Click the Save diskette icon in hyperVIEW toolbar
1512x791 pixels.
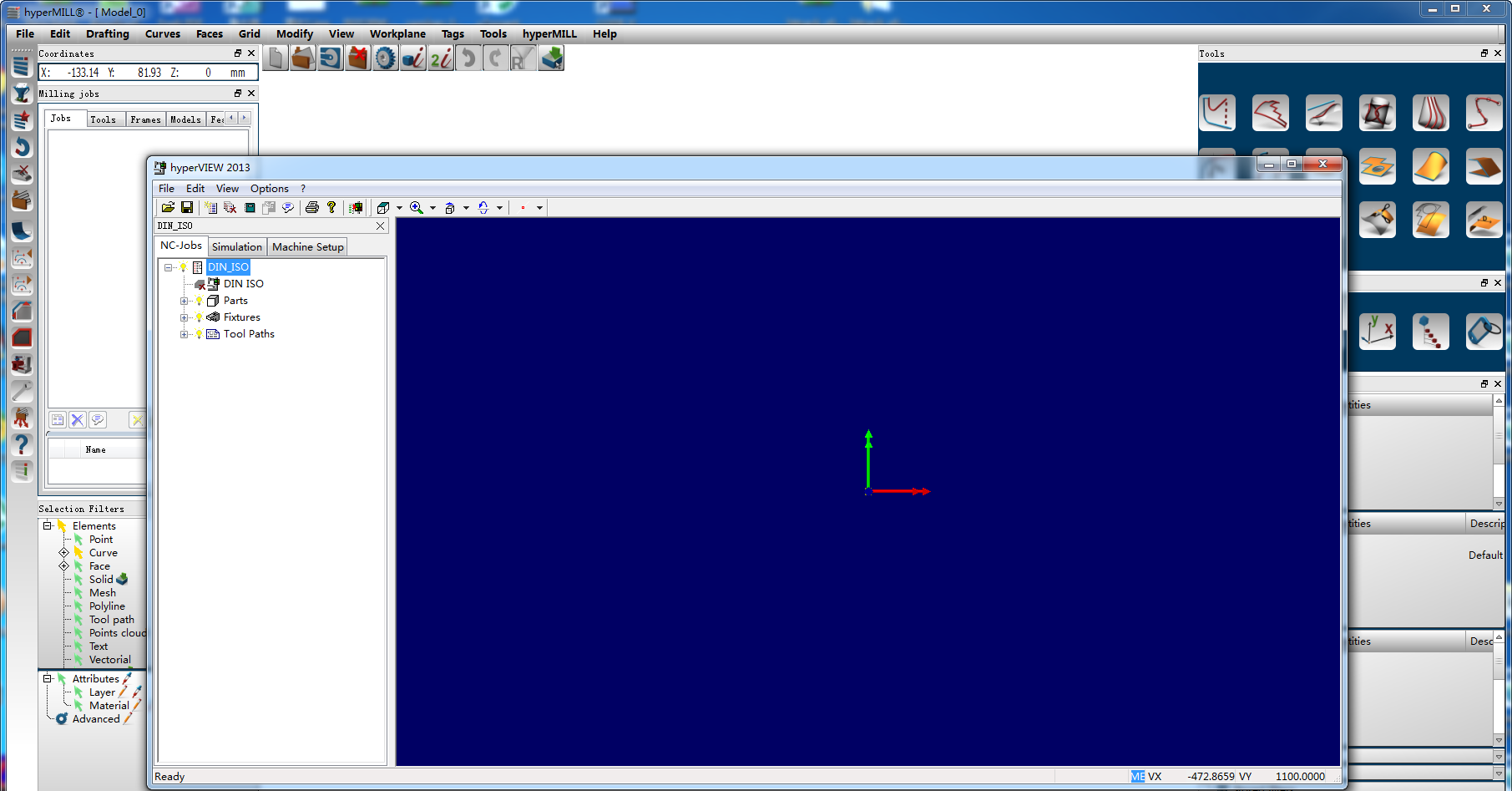tap(187, 207)
